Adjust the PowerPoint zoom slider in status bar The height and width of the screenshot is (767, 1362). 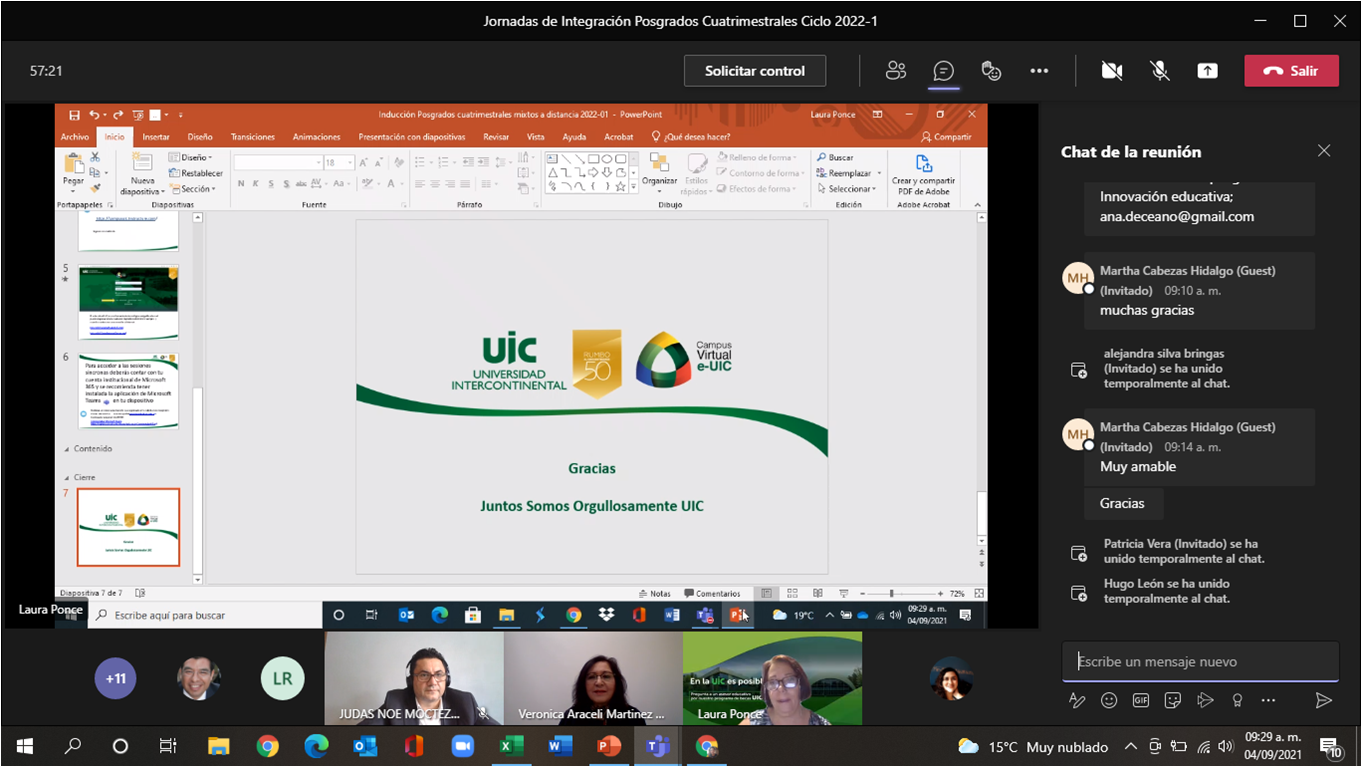tap(891, 594)
